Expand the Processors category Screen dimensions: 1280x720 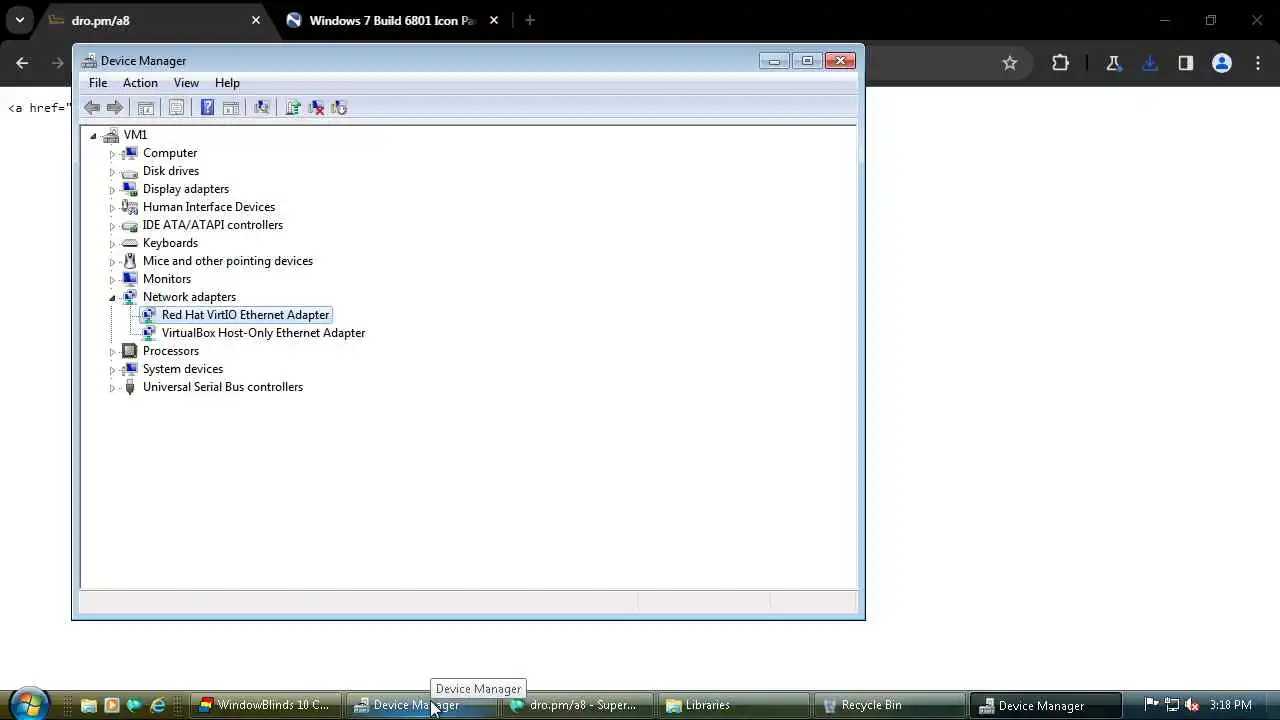point(112,352)
